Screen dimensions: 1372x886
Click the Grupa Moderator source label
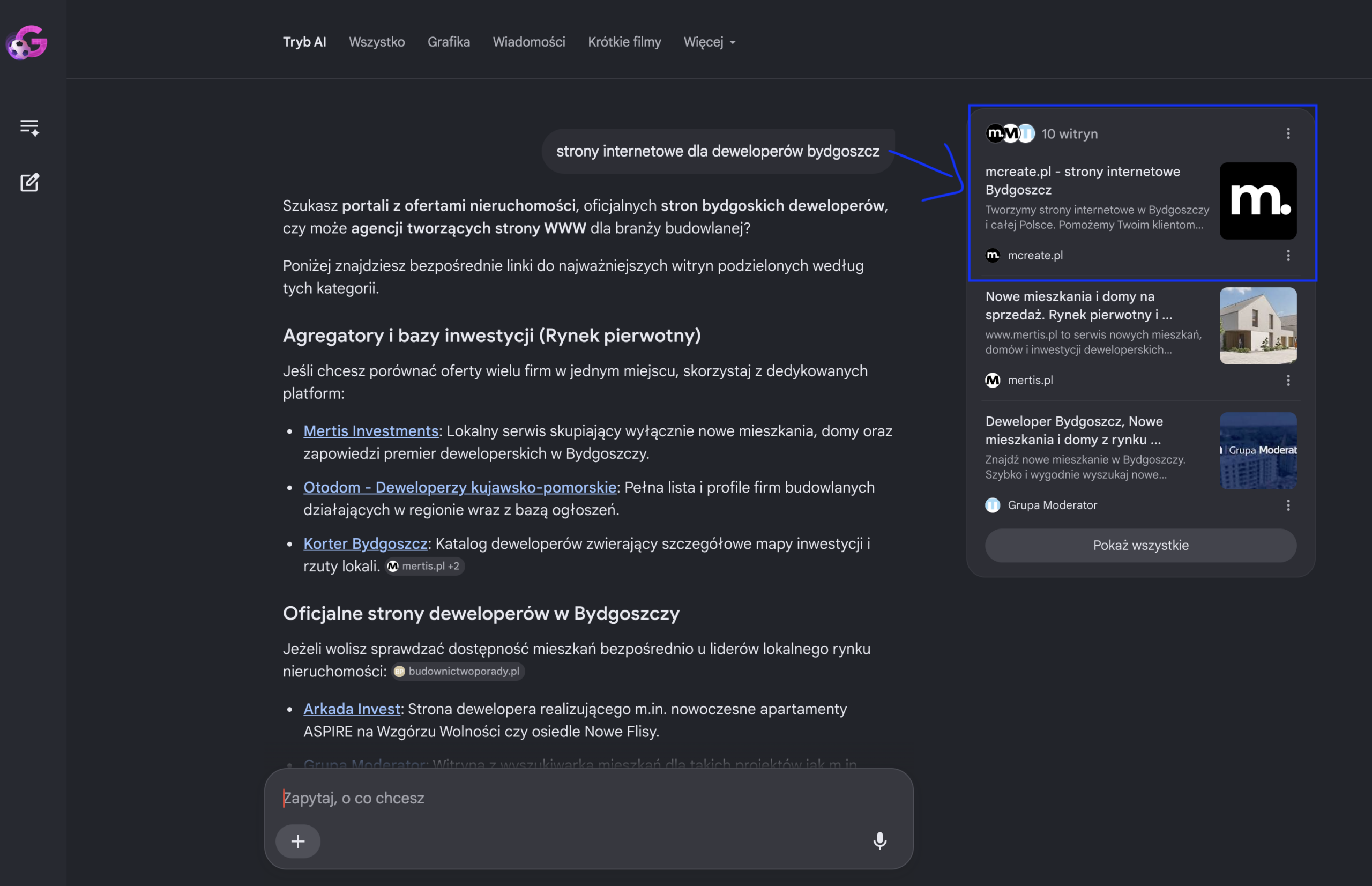tap(1052, 505)
